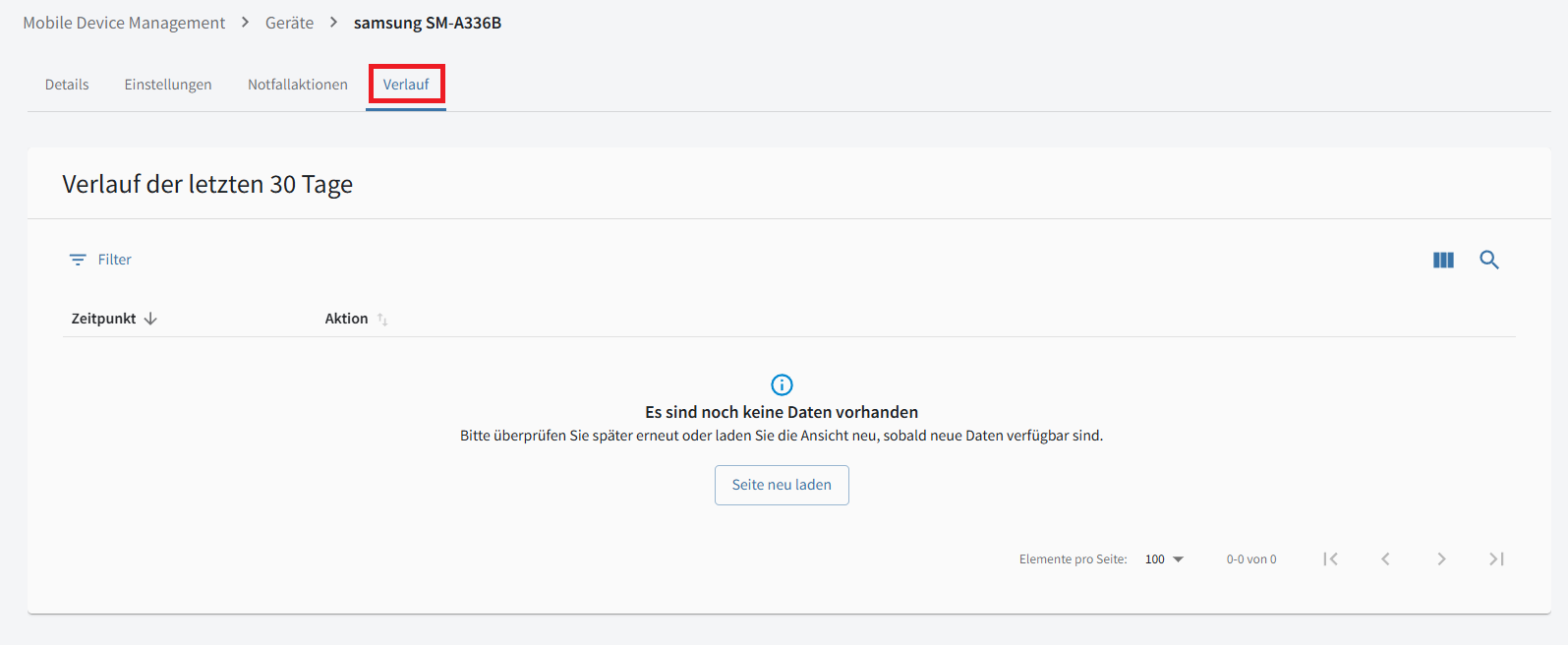Image resolution: width=1568 pixels, height=645 pixels.
Task: Open the Filter option
Action: [x=100, y=260]
